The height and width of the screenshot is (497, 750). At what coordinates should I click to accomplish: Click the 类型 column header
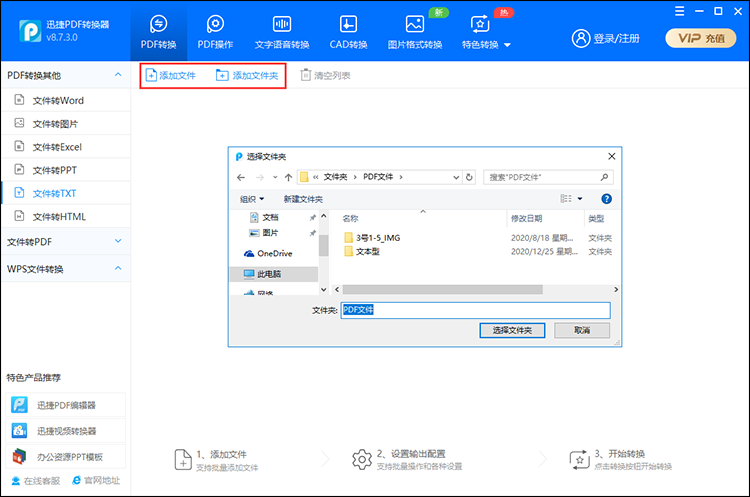click(596, 219)
